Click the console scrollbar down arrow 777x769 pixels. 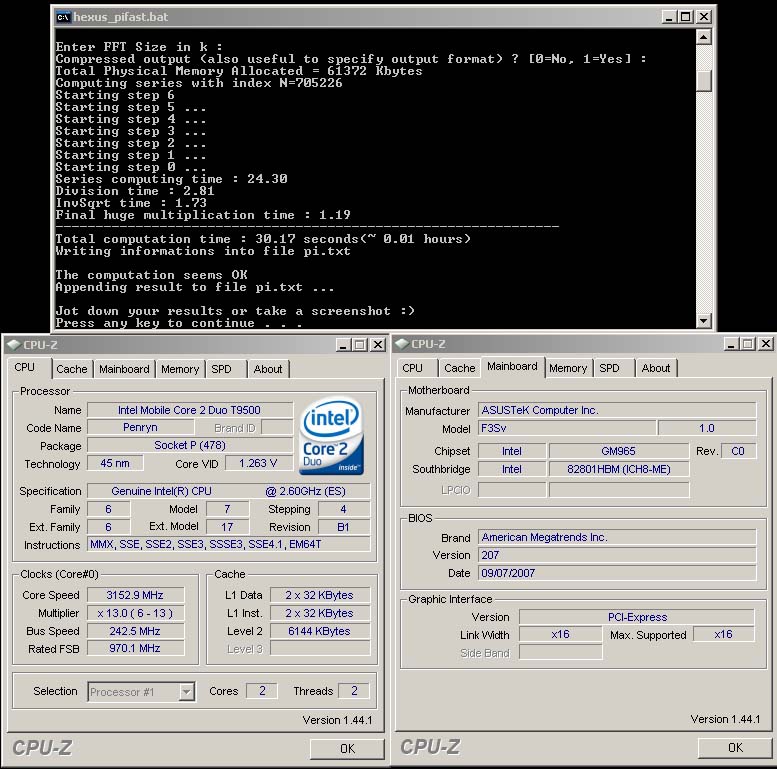pos(704,321)
